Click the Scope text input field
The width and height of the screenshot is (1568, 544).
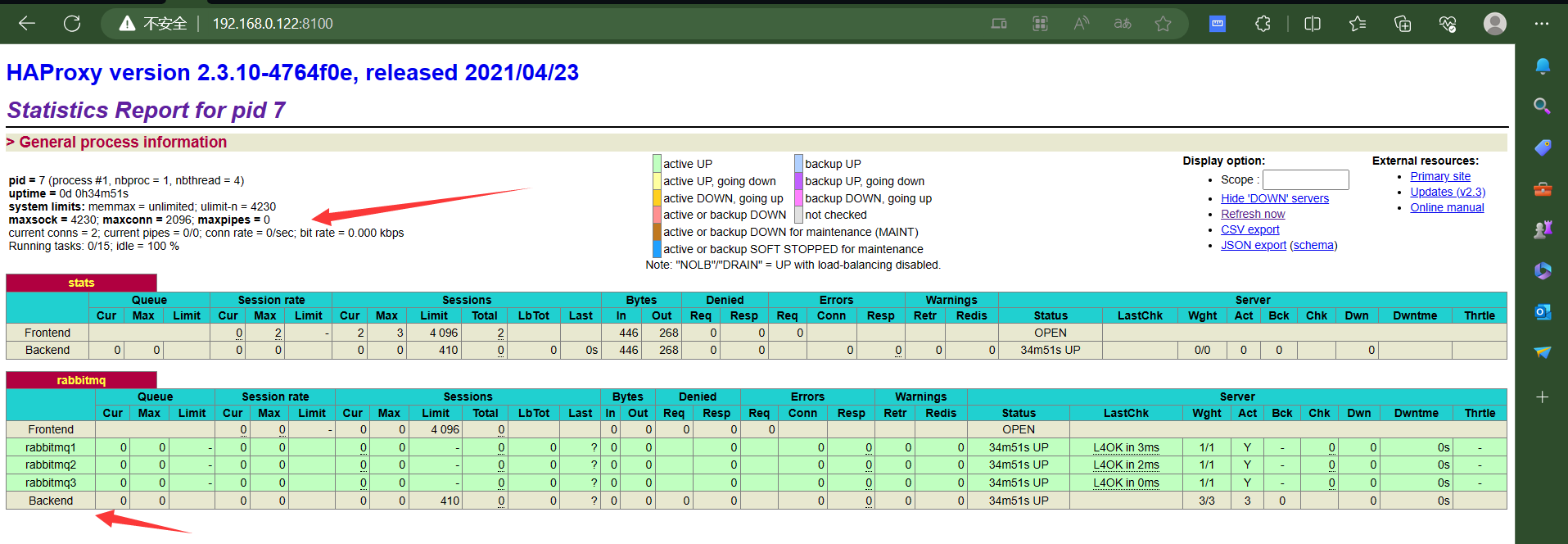coord(1305,179)
